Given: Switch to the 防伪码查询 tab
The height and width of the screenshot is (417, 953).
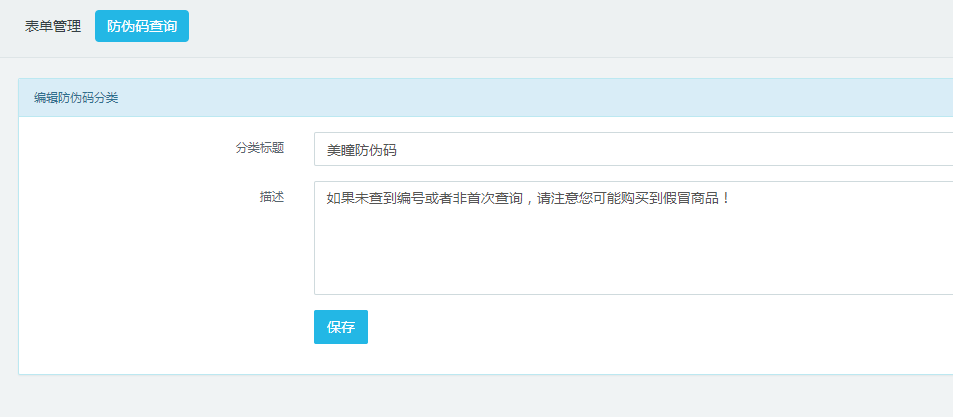Looking at the screenshot, I should pos(142,26).
